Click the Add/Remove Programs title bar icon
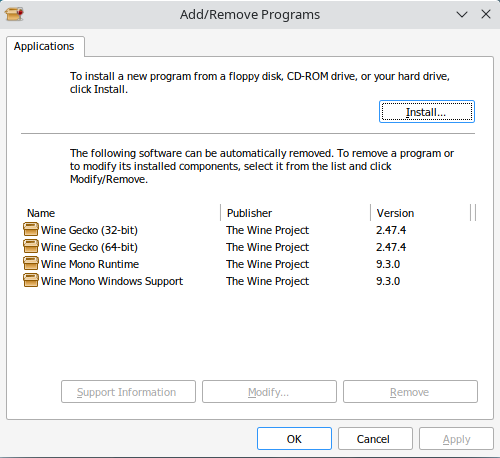This screenshot has height=458, width=500. [x=14, y=14]
